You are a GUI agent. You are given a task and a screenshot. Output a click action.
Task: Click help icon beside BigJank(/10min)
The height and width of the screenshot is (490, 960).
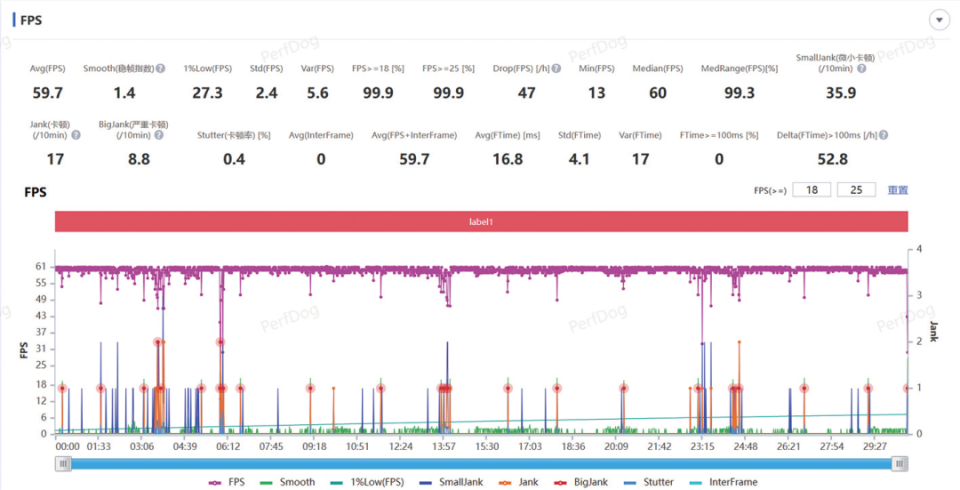[159, 135]
